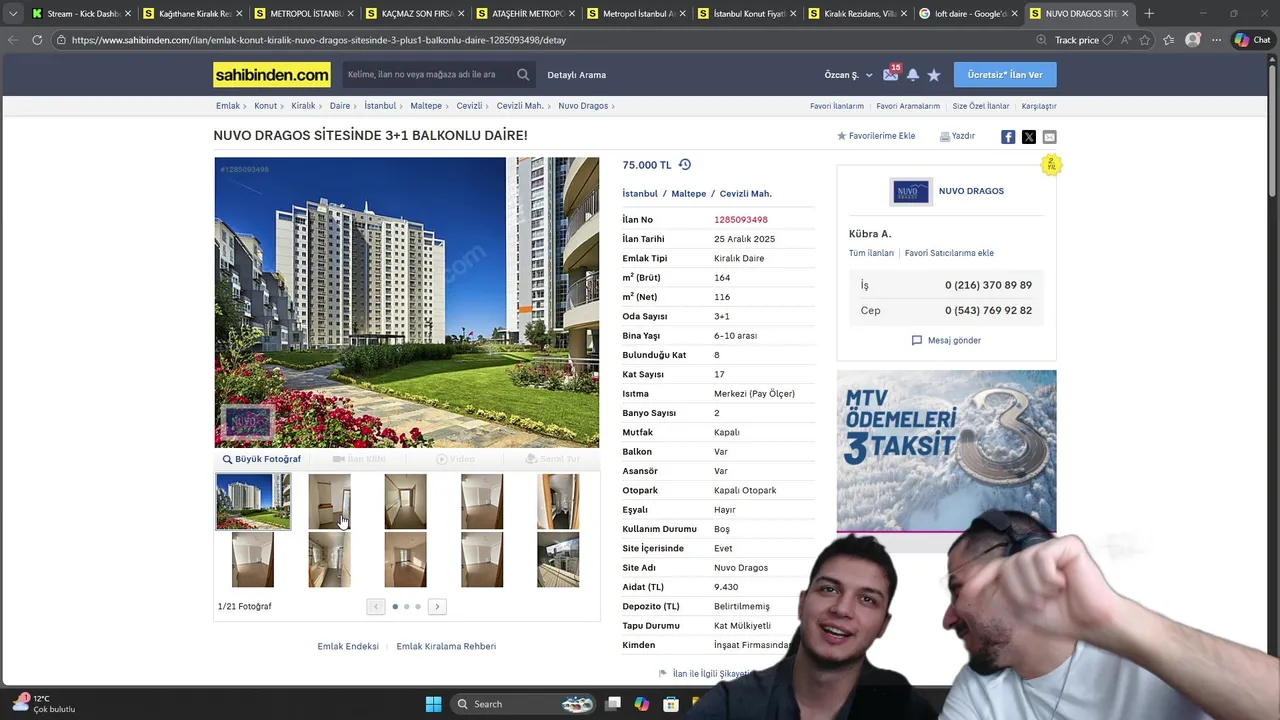
Task: Open the browser tab list dropdown
Action: point(13,14)
